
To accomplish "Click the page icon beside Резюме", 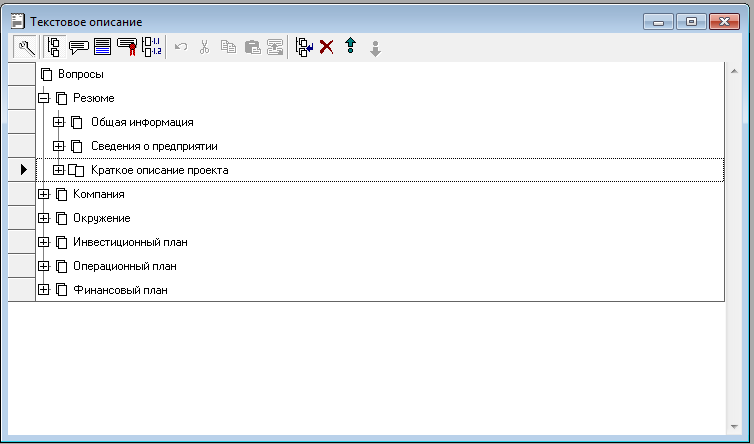I will [x=62, y=98].
